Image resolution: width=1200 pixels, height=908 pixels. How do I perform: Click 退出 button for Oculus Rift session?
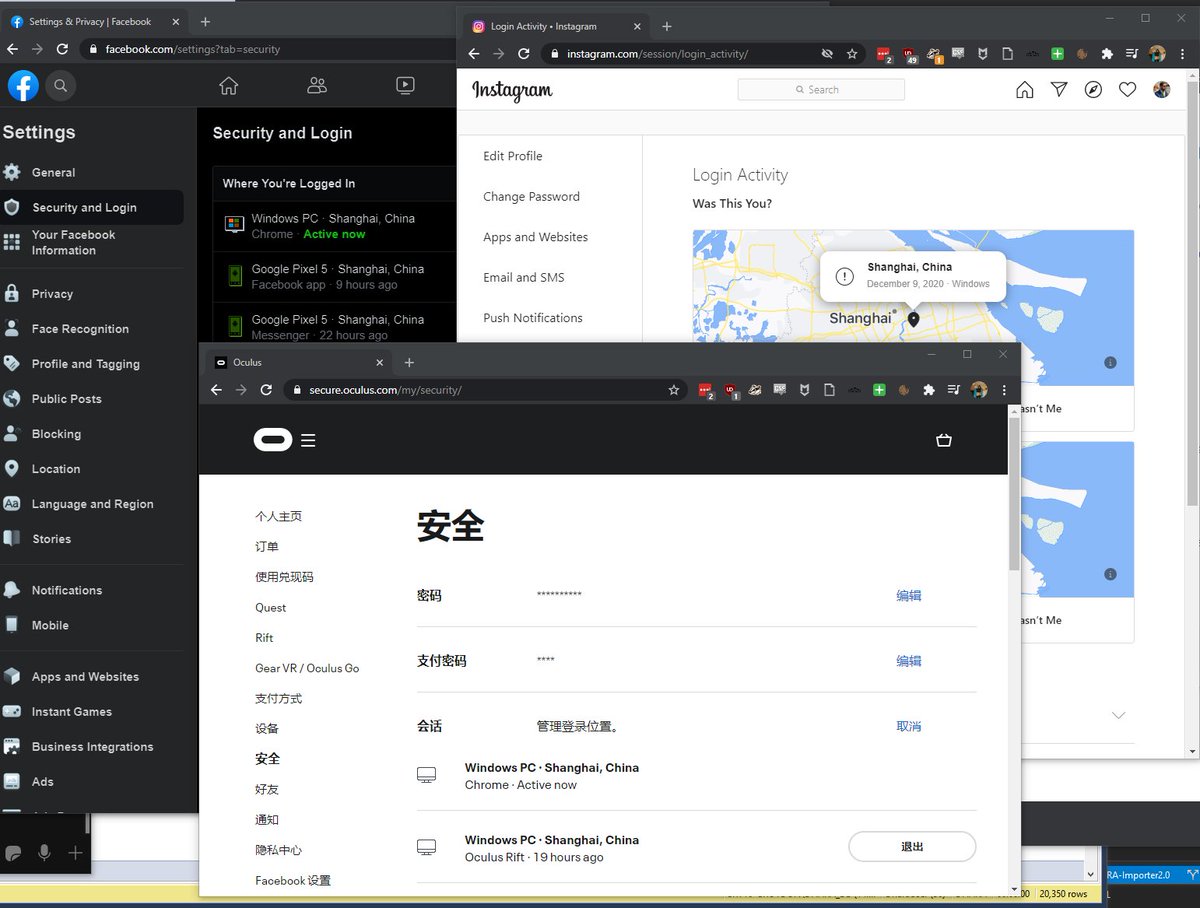(912, 846)
